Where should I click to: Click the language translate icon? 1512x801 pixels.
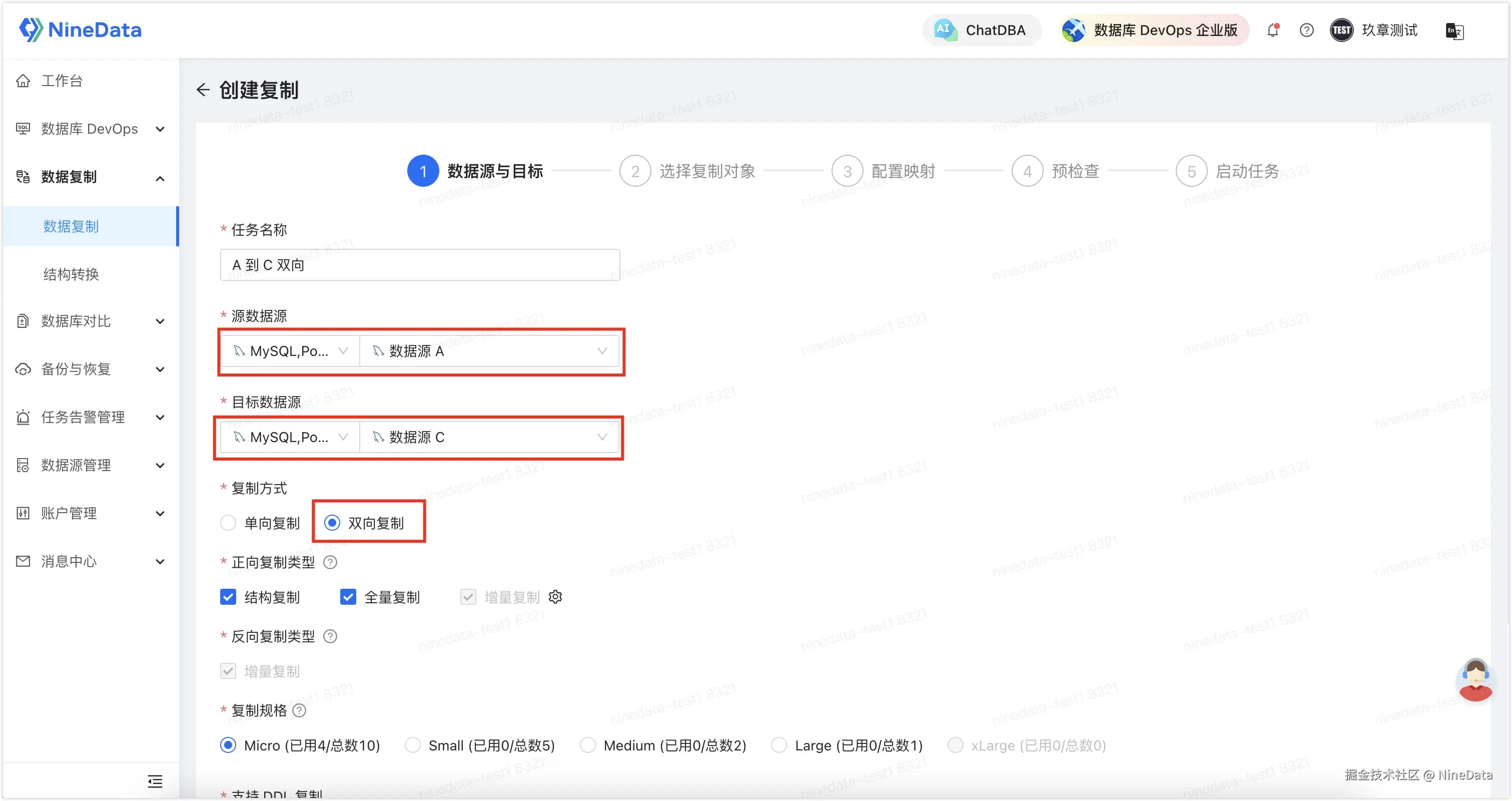pos(1454,31)
